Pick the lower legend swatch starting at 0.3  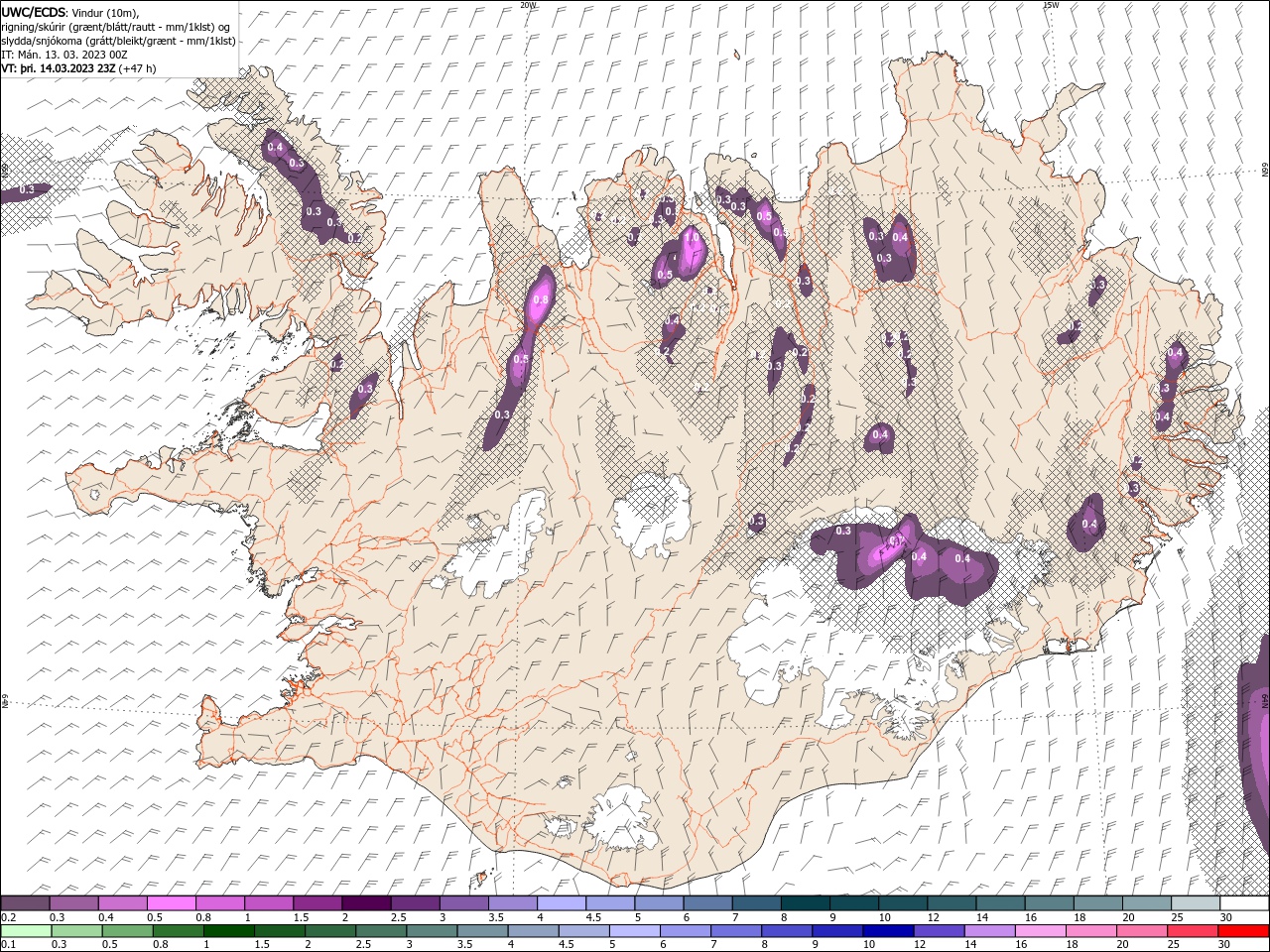(76, 931)
